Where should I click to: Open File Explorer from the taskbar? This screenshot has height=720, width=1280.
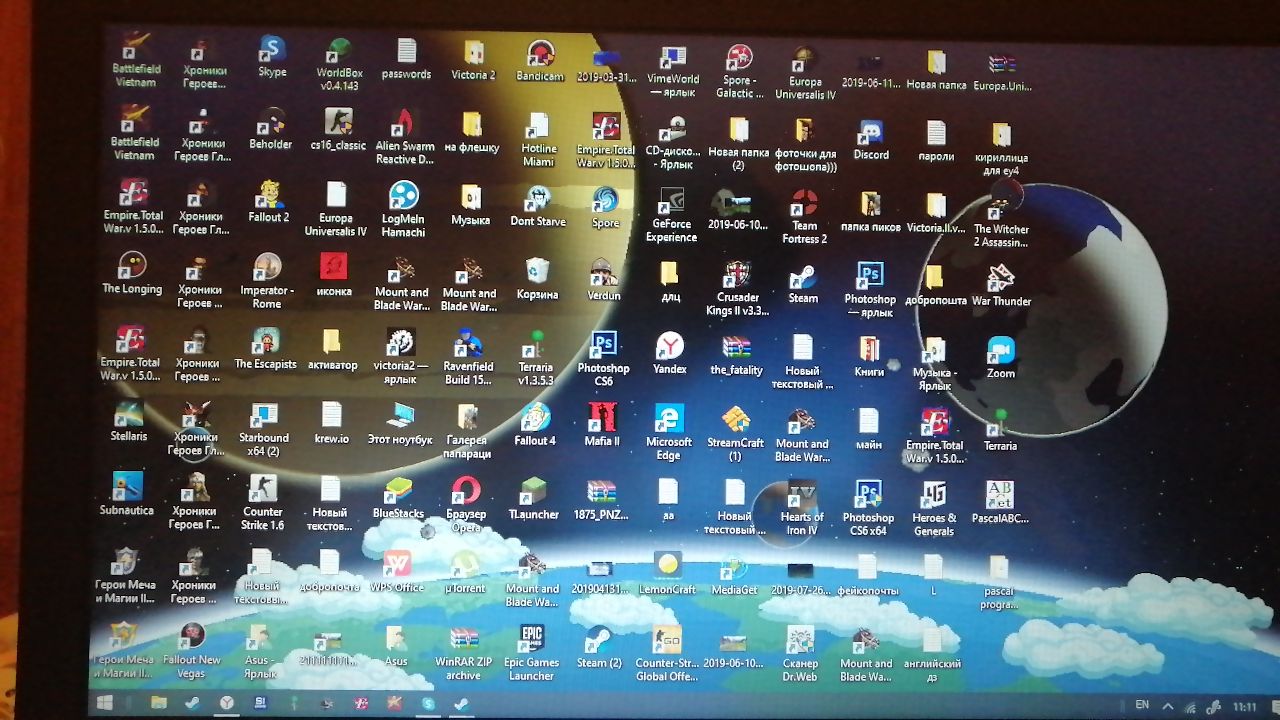(x=159, y=703)
